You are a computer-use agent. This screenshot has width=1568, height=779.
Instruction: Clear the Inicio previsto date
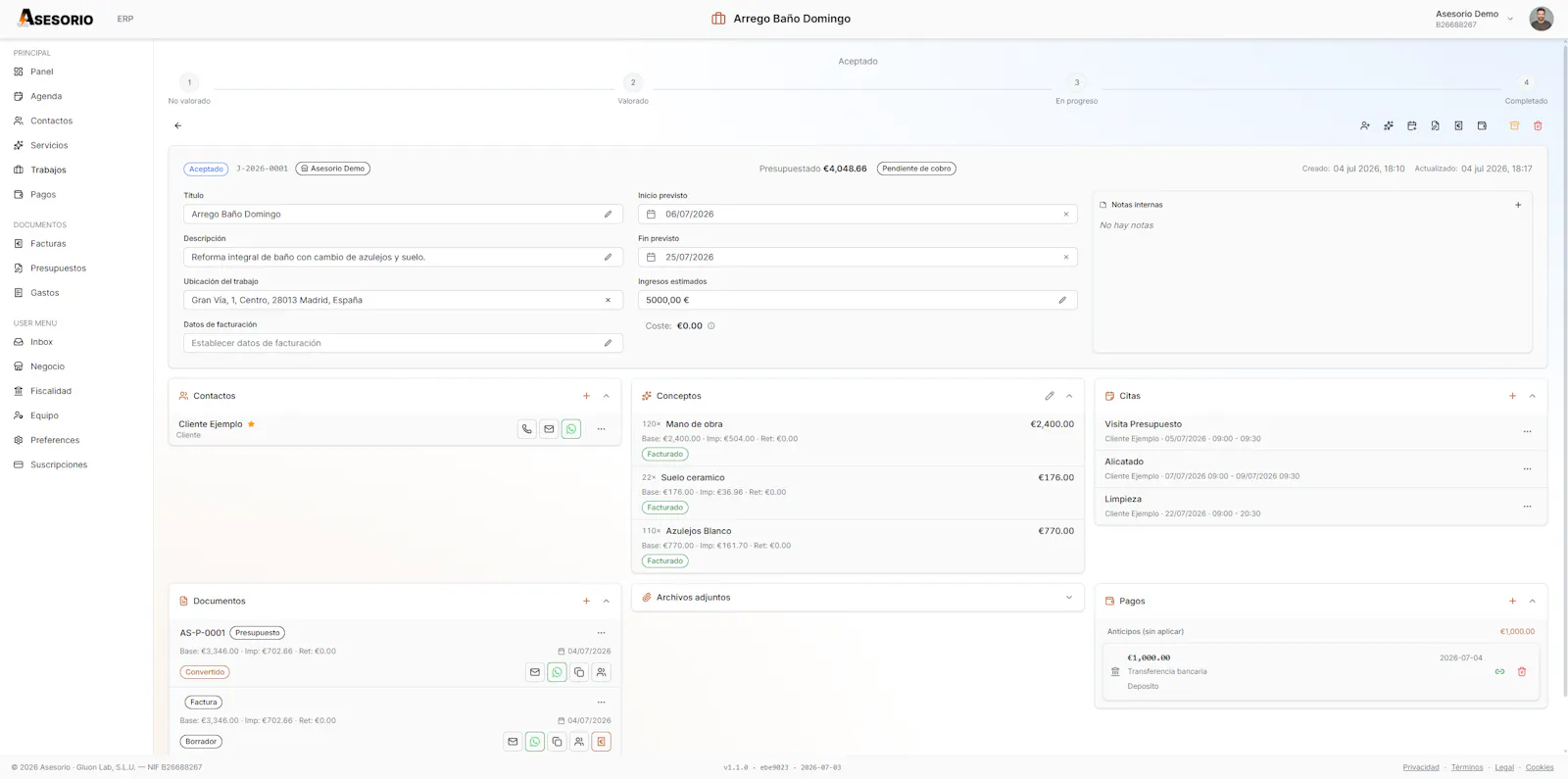(1066, 214)
